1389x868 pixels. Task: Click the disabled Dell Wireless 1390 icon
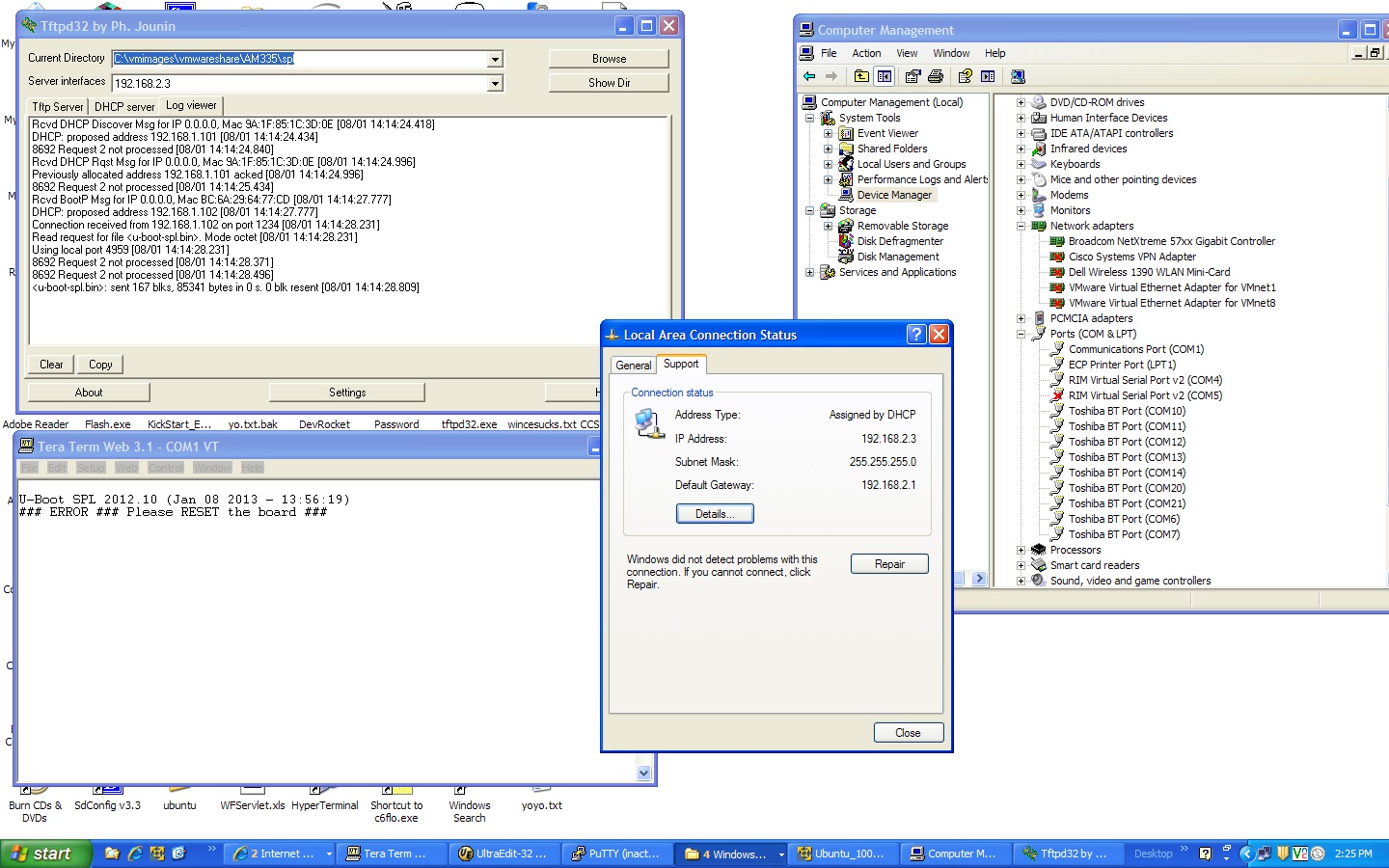point(1057,272)
